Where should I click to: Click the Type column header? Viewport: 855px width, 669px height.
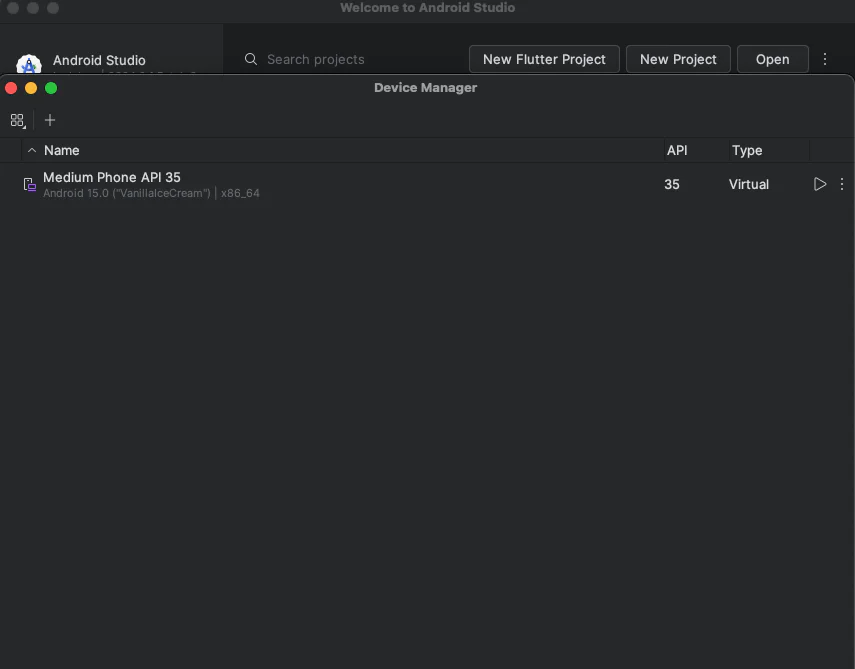(747, 150)
